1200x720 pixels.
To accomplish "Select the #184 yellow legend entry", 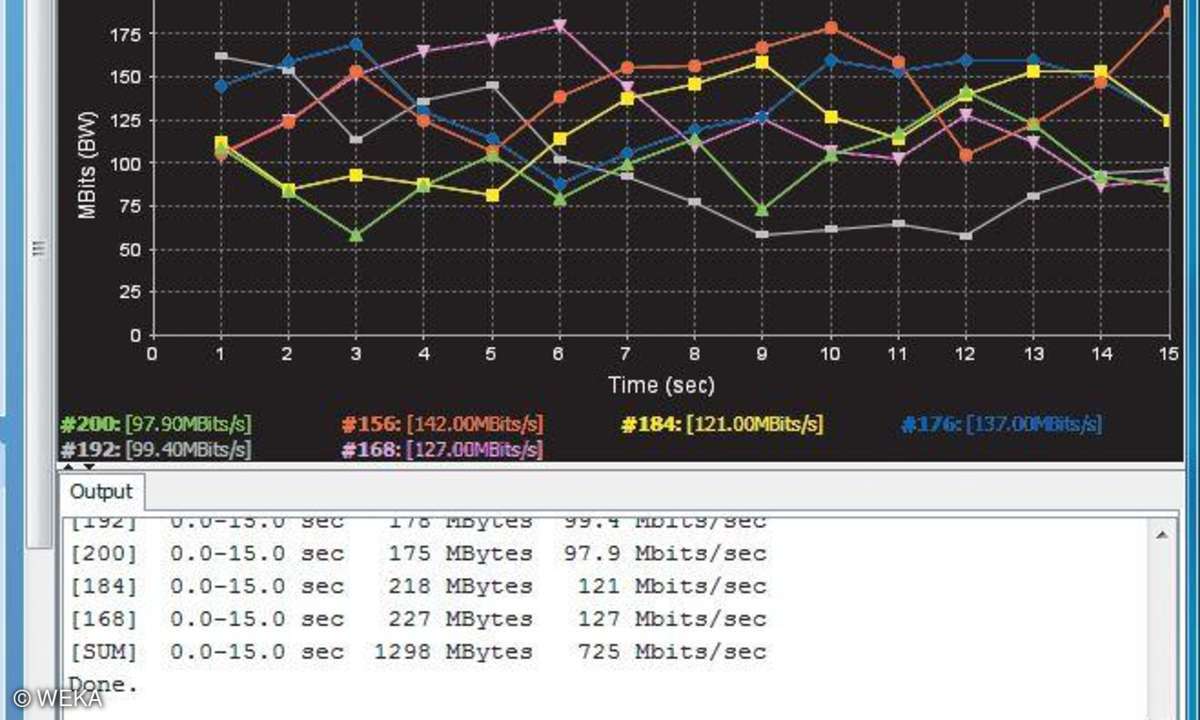I will click(x=722, y=425).
